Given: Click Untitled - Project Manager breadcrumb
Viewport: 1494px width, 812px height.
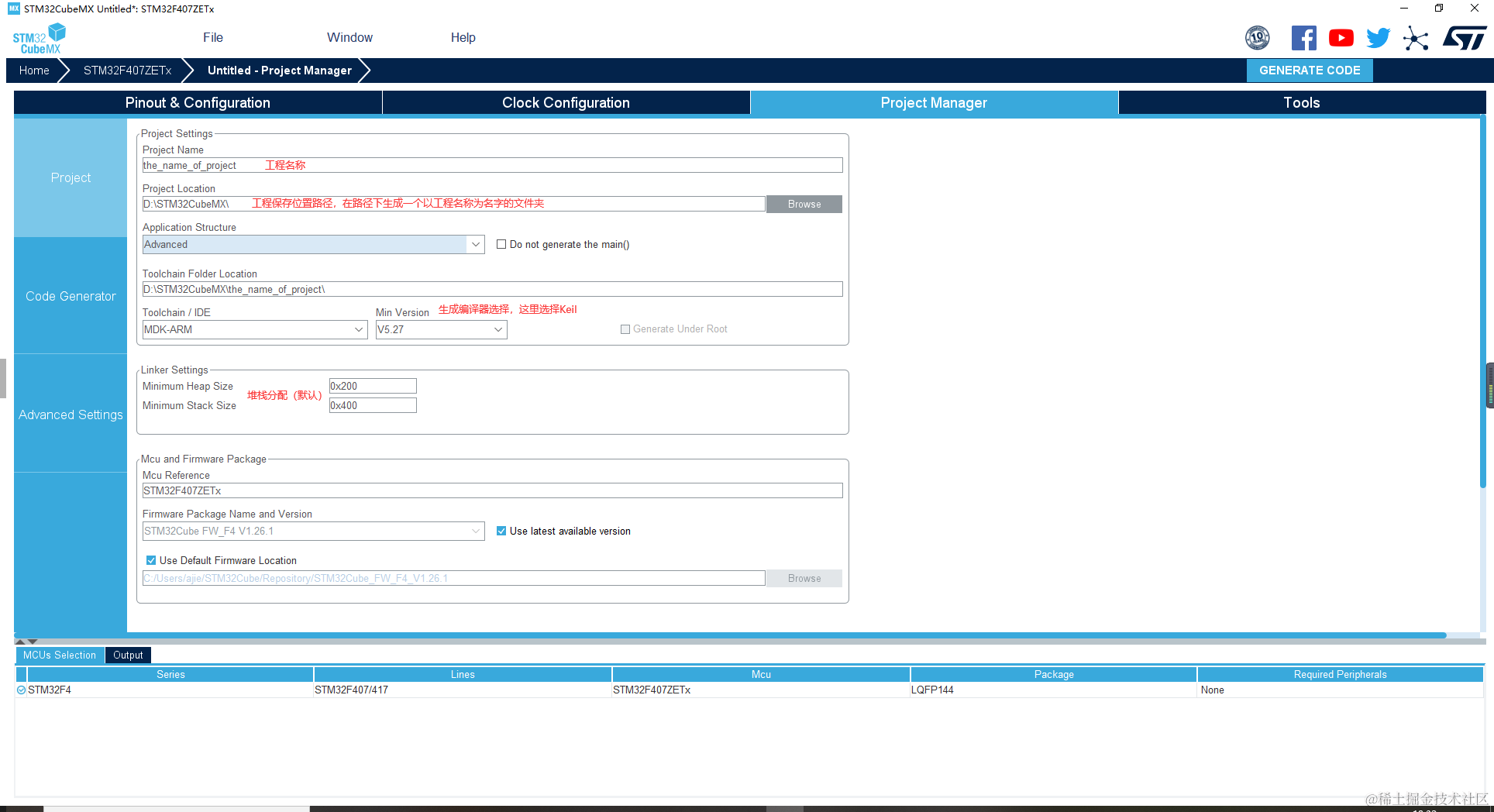Looking at the screenshot, I should (x=280, y=70).
